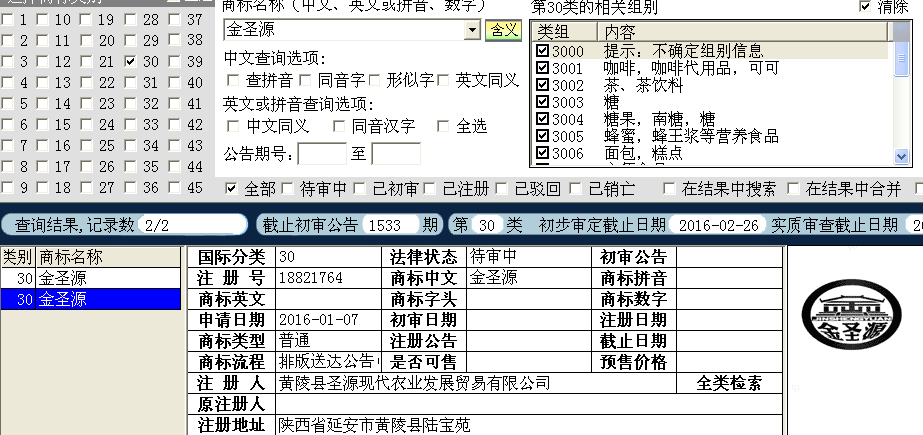The image size is (923, 435).
Task: Tick the 全选 checkbox
Action: tap(443, 126)
